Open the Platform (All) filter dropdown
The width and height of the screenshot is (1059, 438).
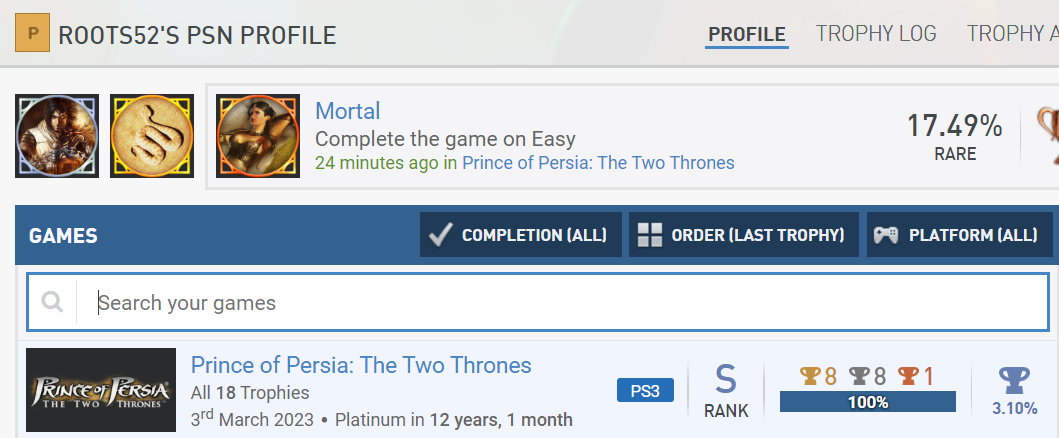click(x=959, y=235)
